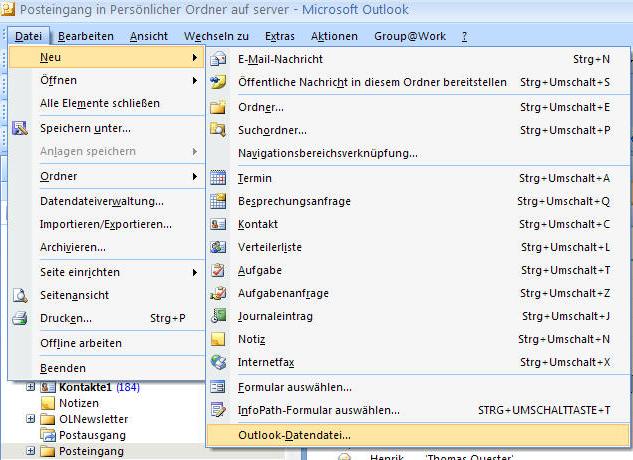Click the Aufgabe clipboard icon
The image size is (633, 460).
tap(218, 270)
